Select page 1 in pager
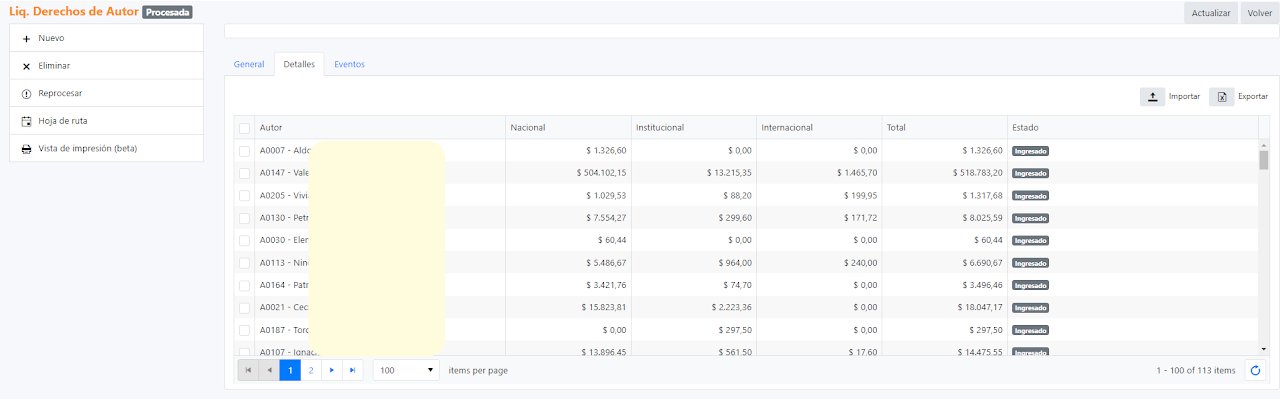The image size is (1280, 399). [x=290, y=370]
